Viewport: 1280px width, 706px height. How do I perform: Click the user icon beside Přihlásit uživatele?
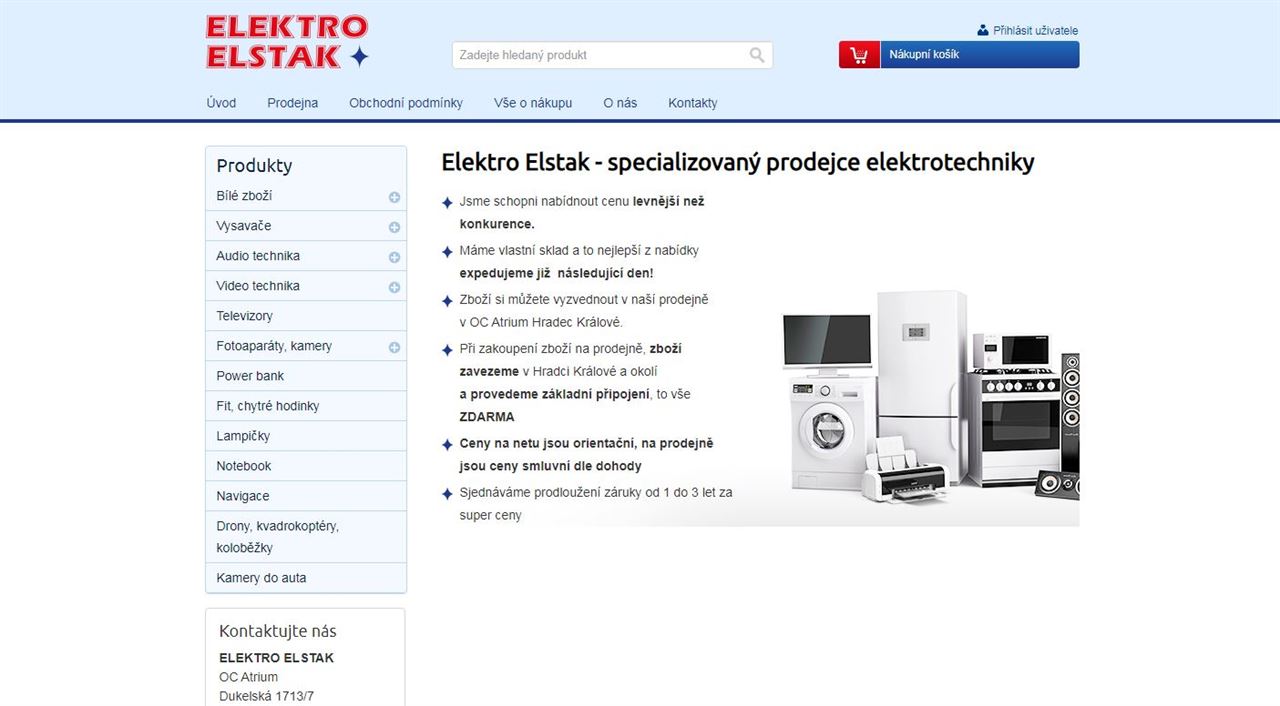pyautogui.click(x=983, y=30)
